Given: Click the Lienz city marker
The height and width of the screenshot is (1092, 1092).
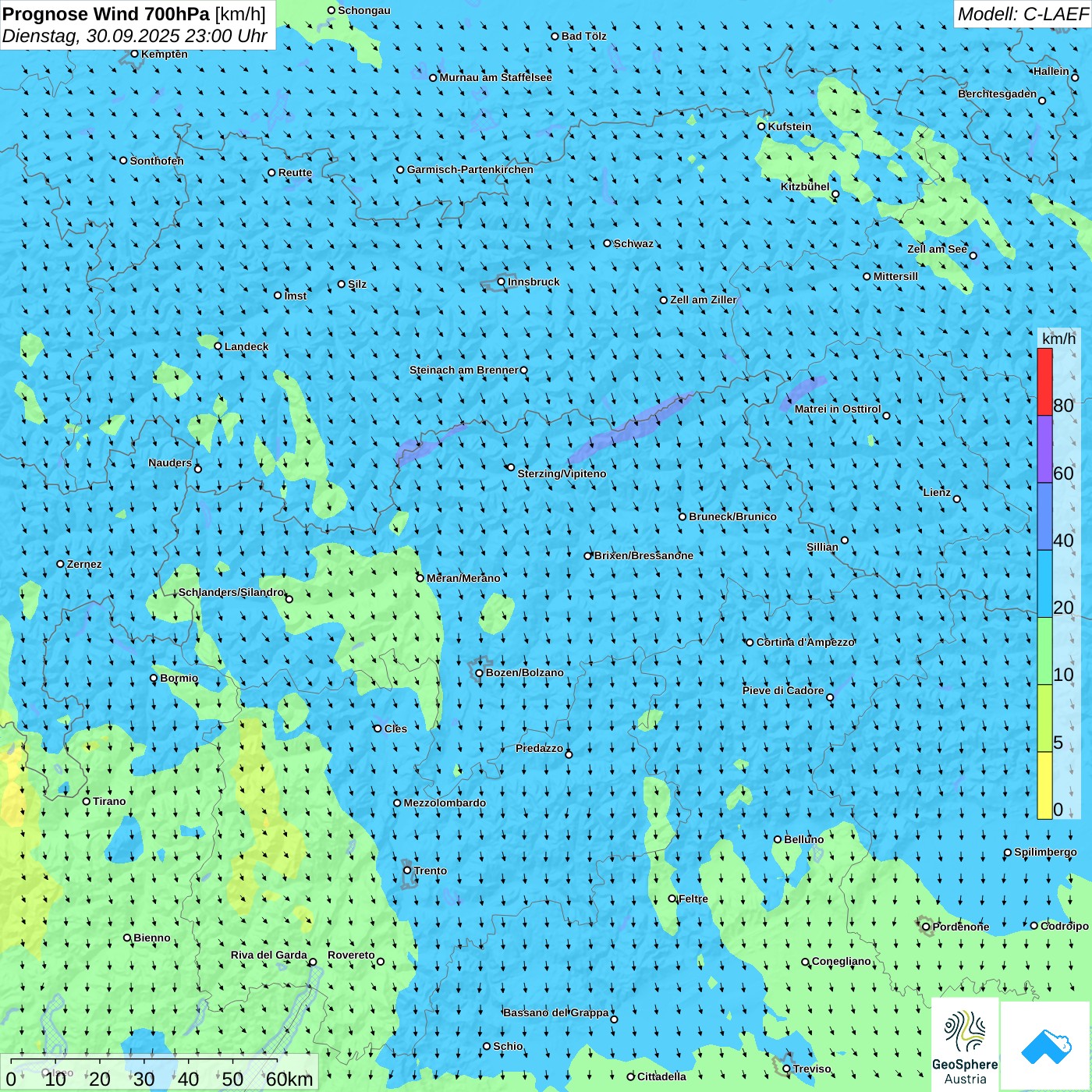Looking at the screenshot, I should tap(957, 499).
